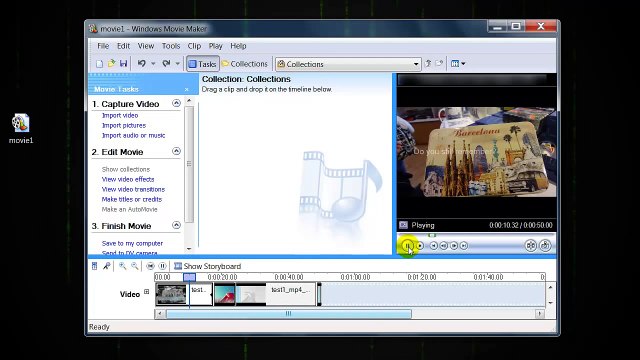The width and height of the screenshot is (640, 360).
Task: Pause the preview playback
Action: 407,246
